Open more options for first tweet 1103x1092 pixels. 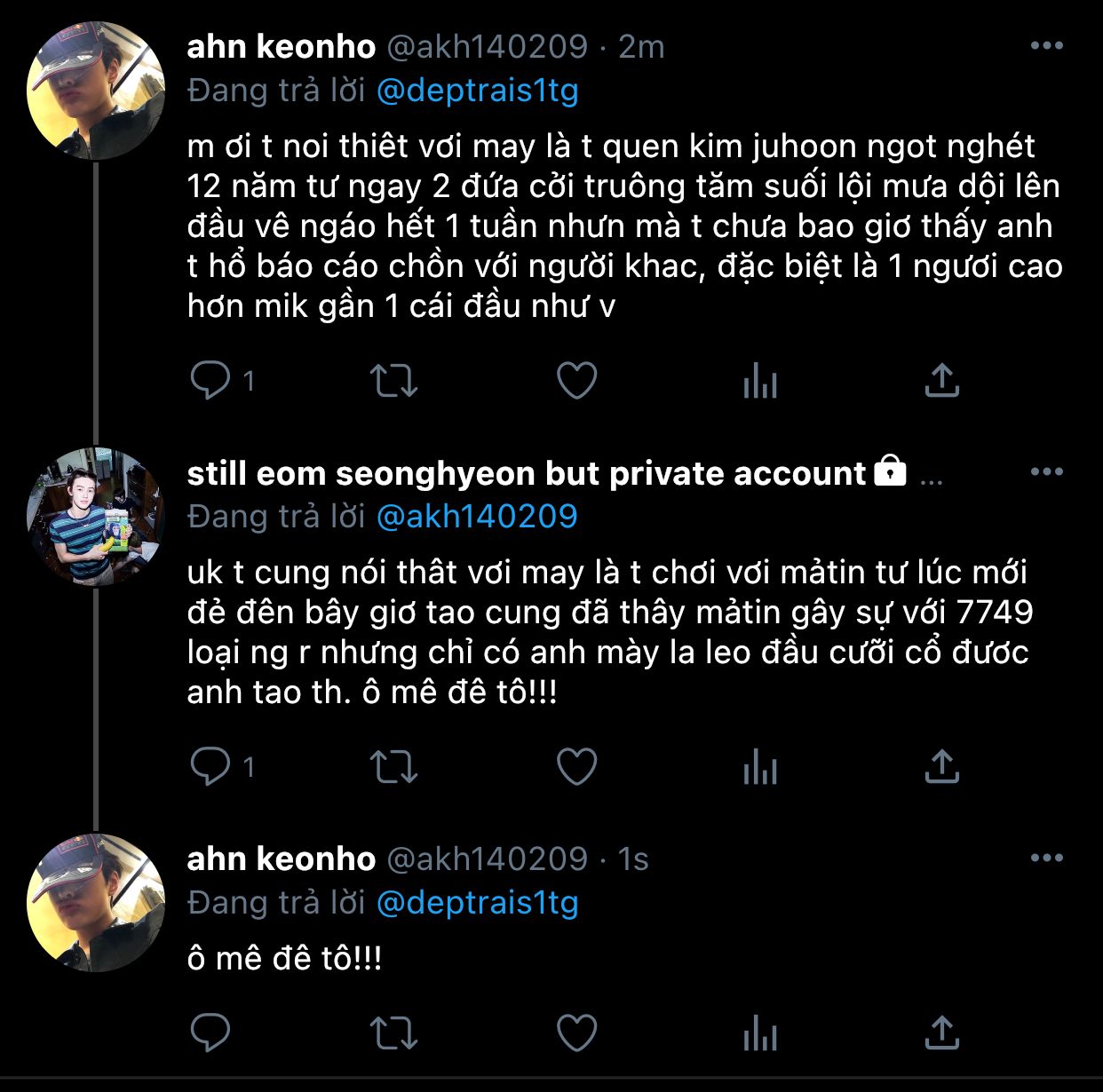1046,46
